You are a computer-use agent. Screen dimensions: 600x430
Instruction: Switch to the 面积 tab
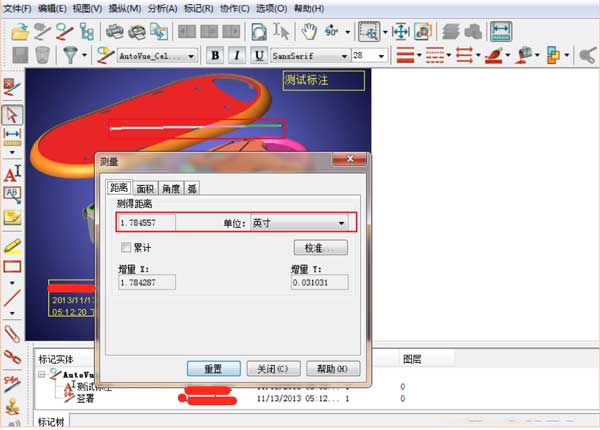pyautogui.click(x=145, y=189)
